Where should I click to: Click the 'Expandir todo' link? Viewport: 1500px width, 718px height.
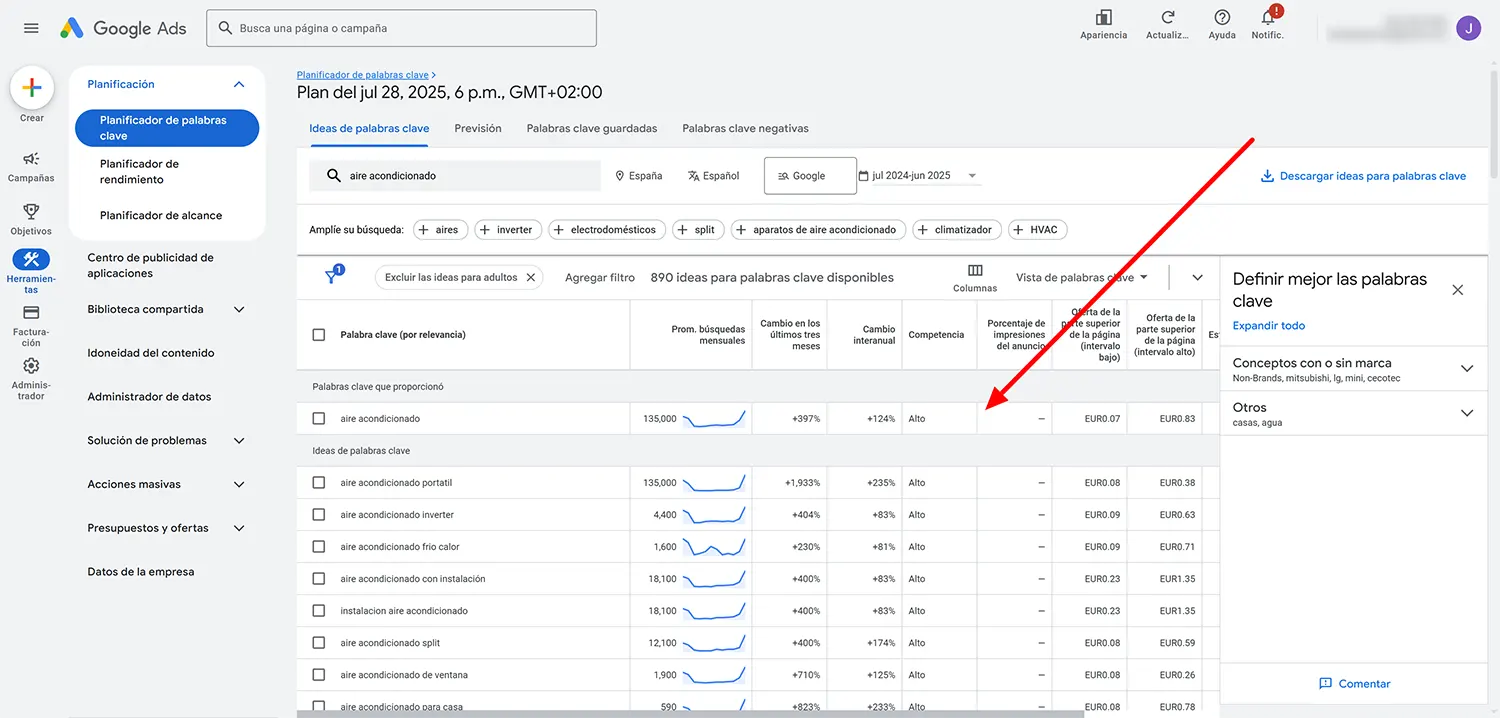click(x=1268, y=326)
